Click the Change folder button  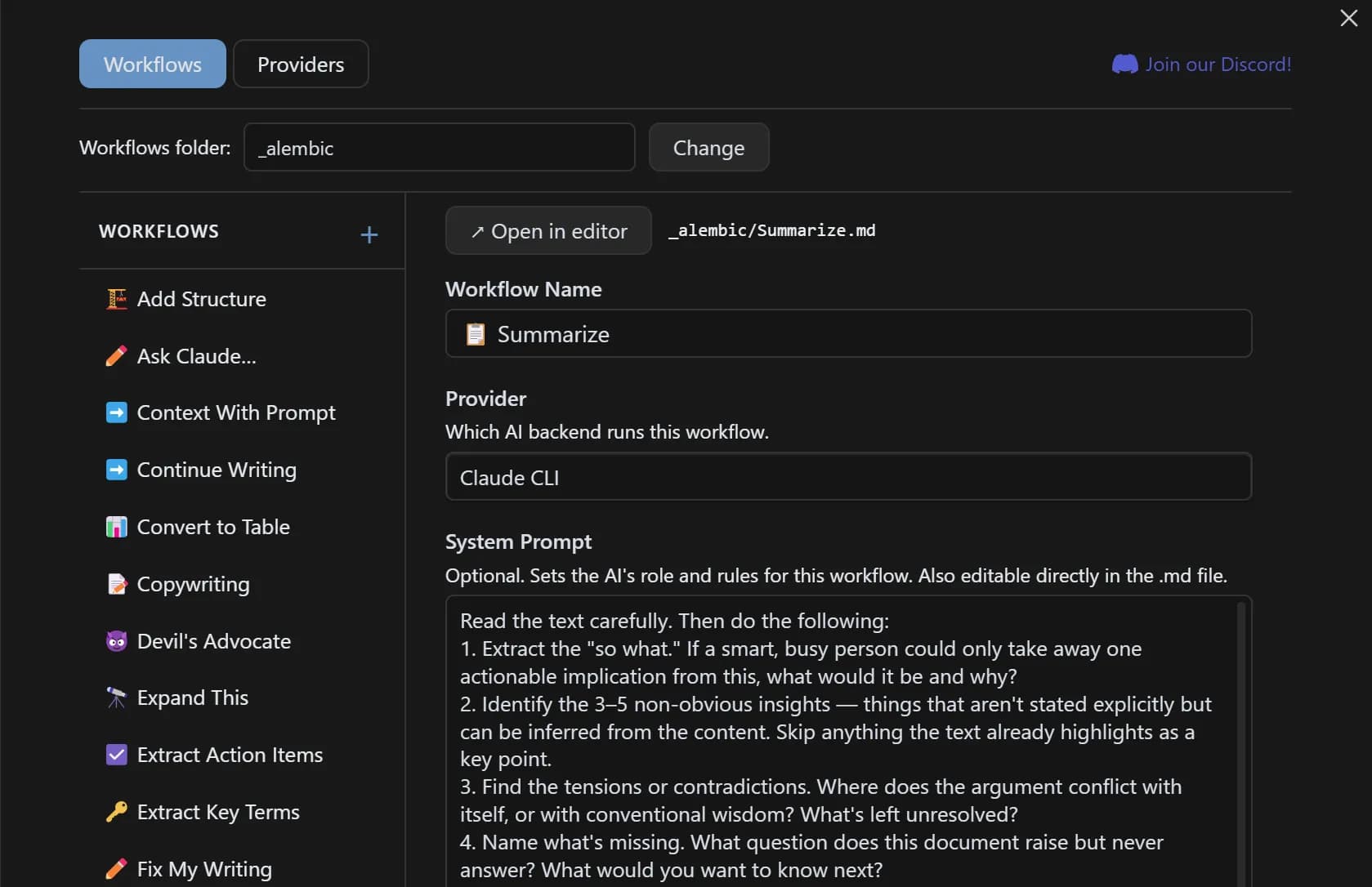[708, 147]
